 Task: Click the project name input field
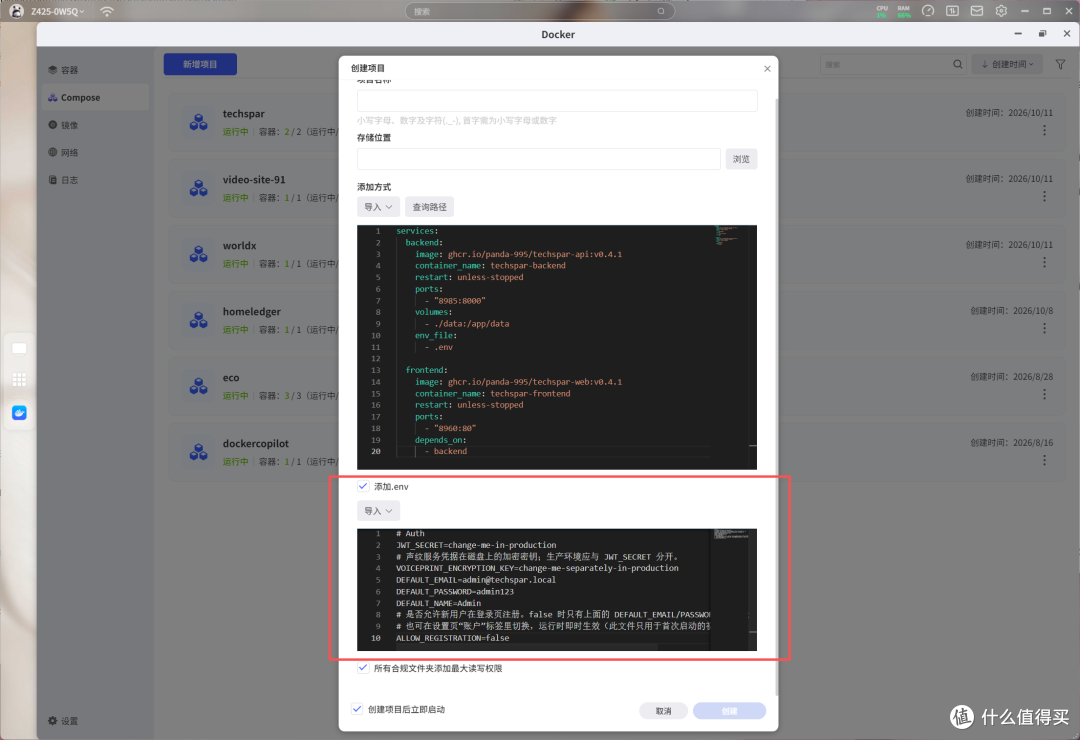pos(557,101)
